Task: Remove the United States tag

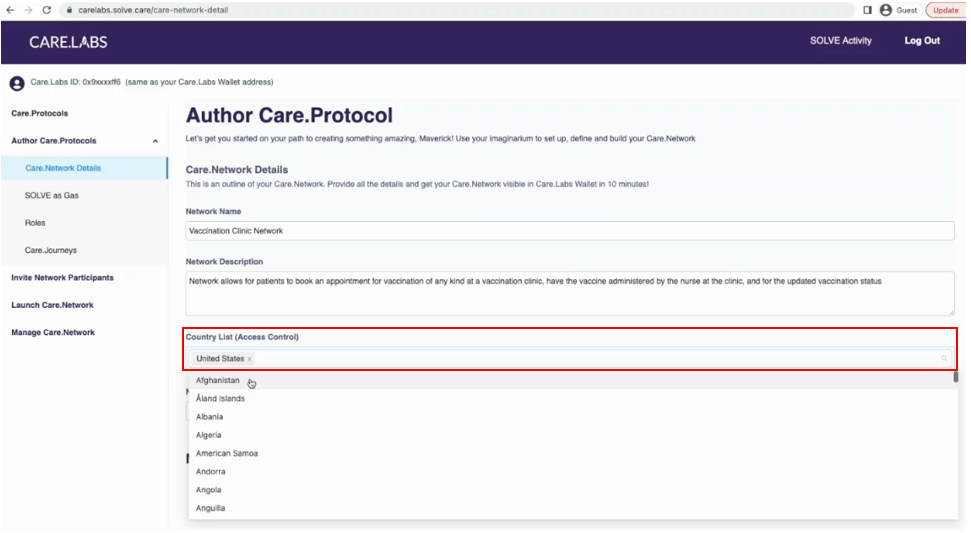Action: (250, 359)
